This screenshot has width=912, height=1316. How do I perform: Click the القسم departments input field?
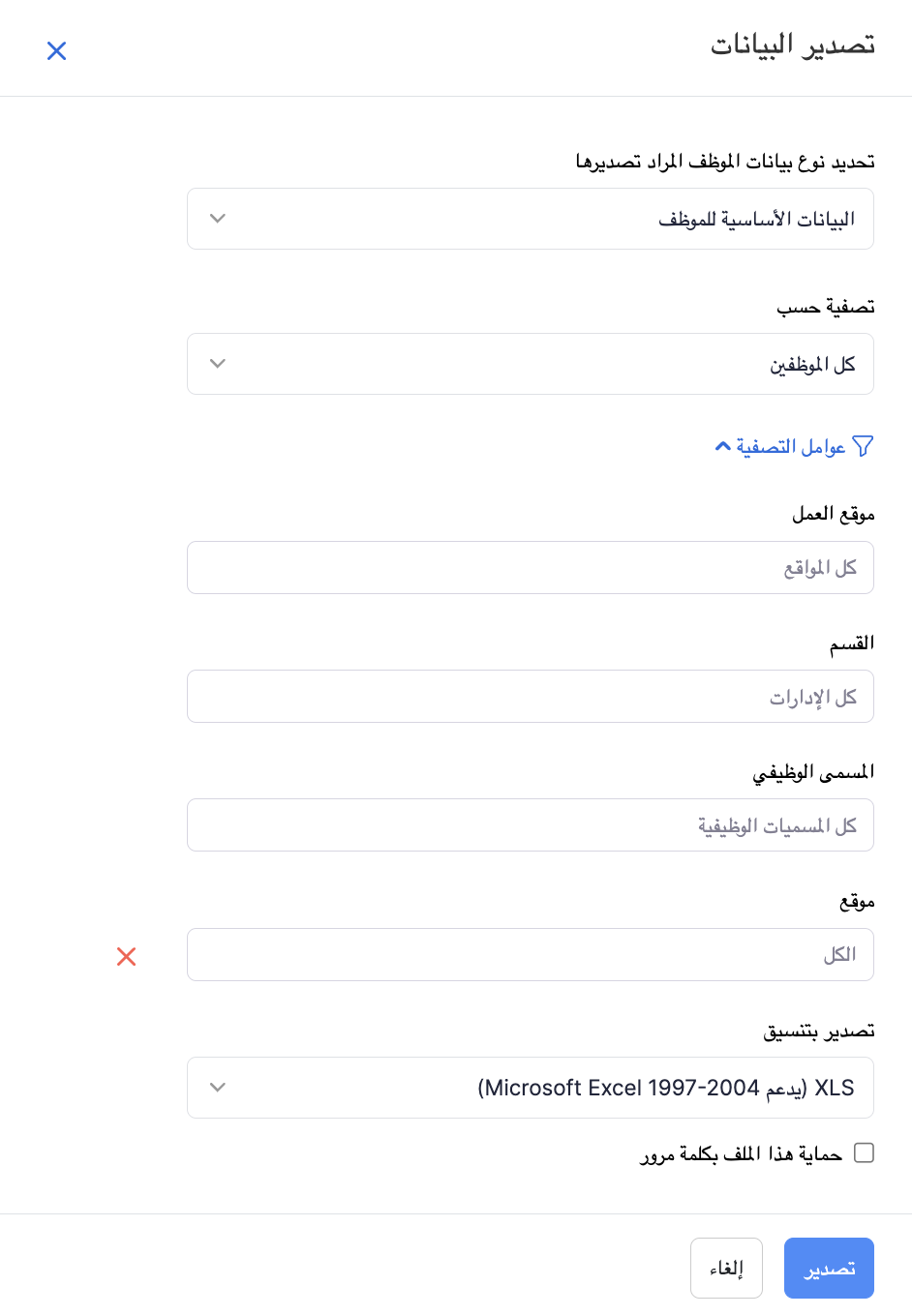click(530, 697)
